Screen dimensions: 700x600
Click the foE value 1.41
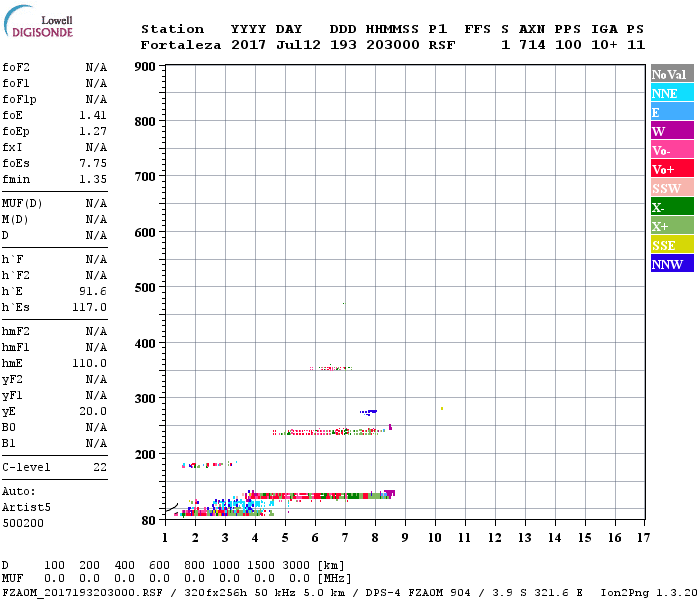[x=93, y=115]
